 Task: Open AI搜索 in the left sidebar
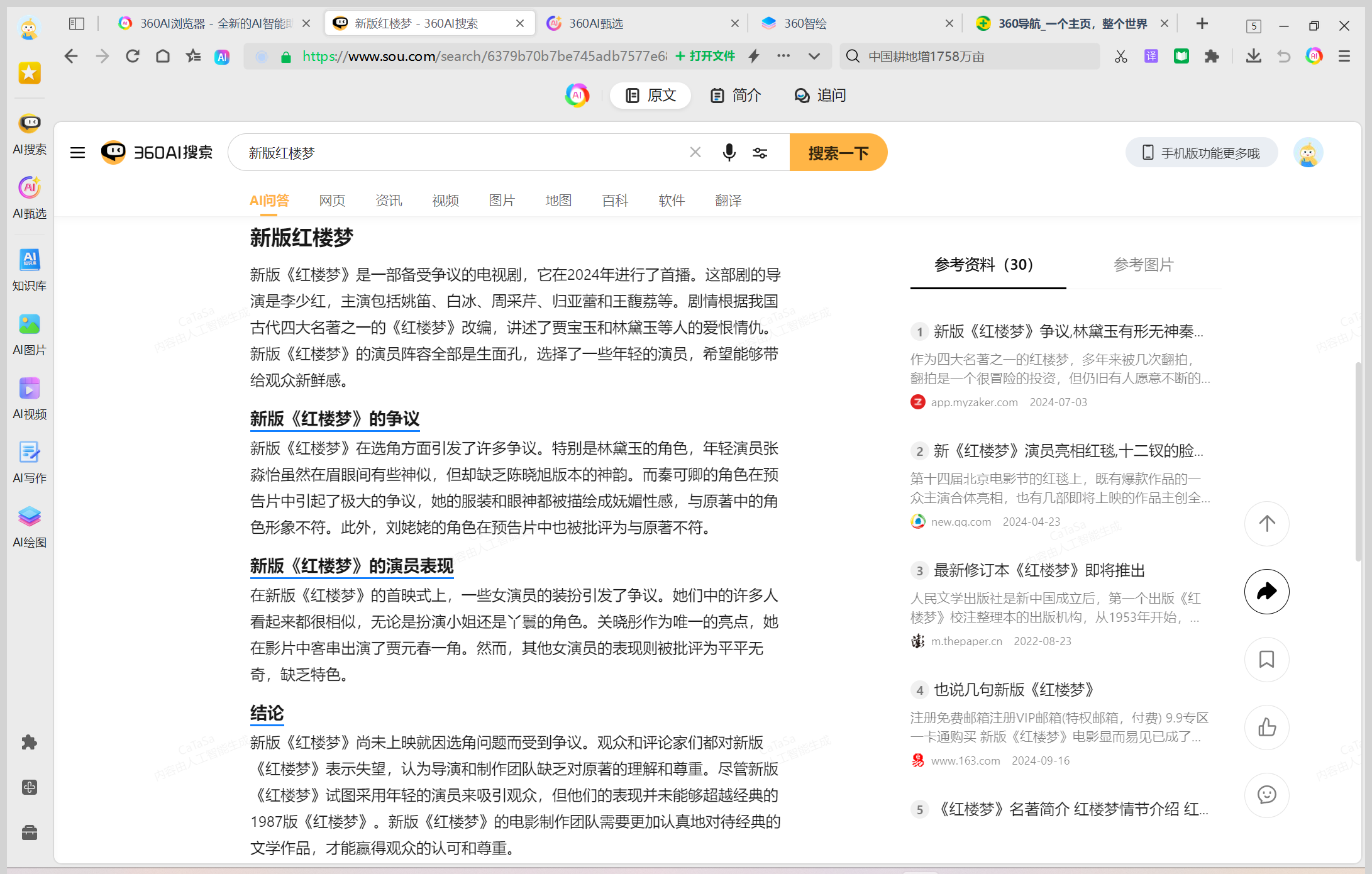pos(30,134)
